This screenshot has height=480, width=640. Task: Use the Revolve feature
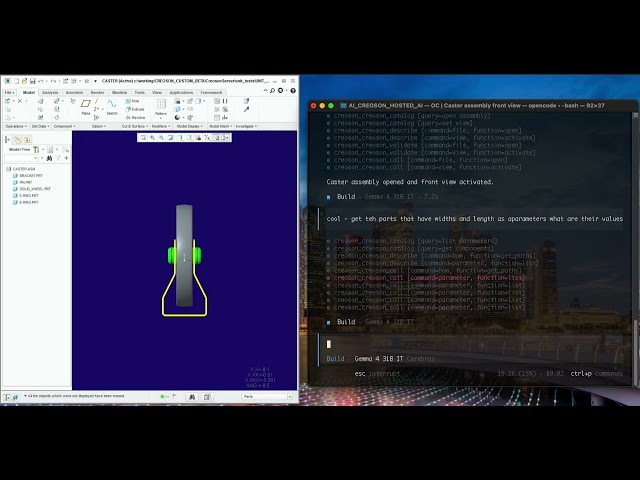135,117
